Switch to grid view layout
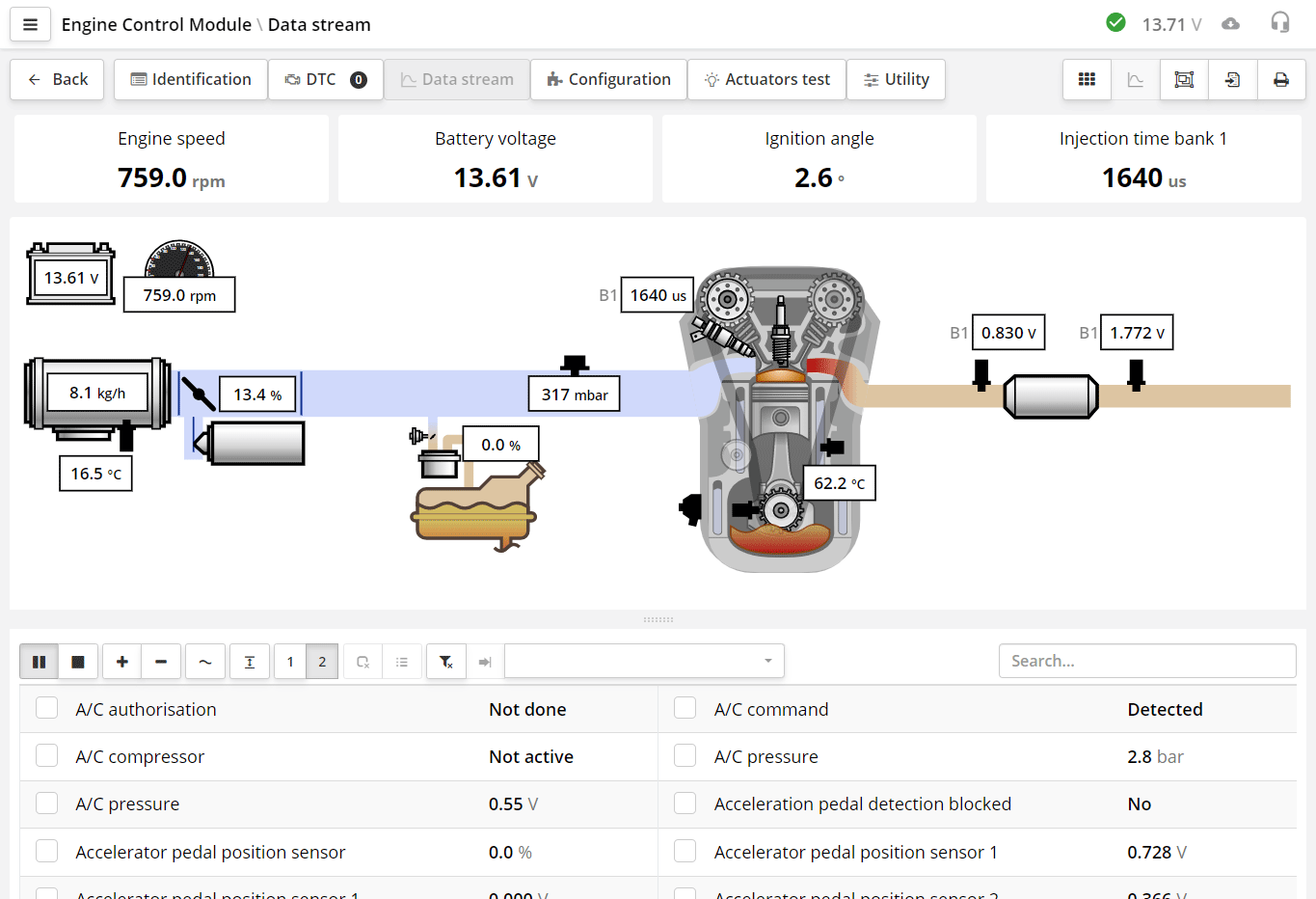1316x899 pixels. [1087, 79]
